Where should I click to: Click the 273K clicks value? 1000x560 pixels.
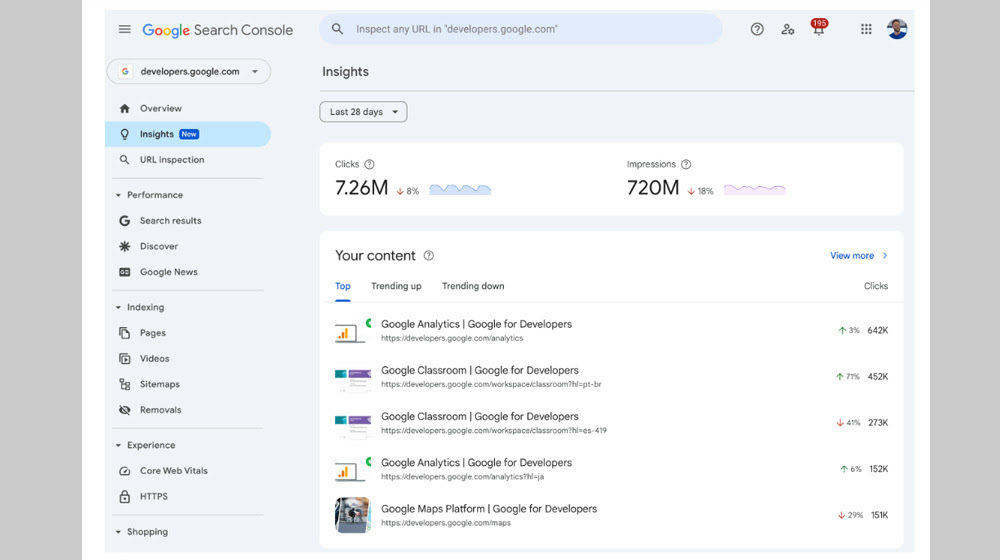tap(878, 423)
